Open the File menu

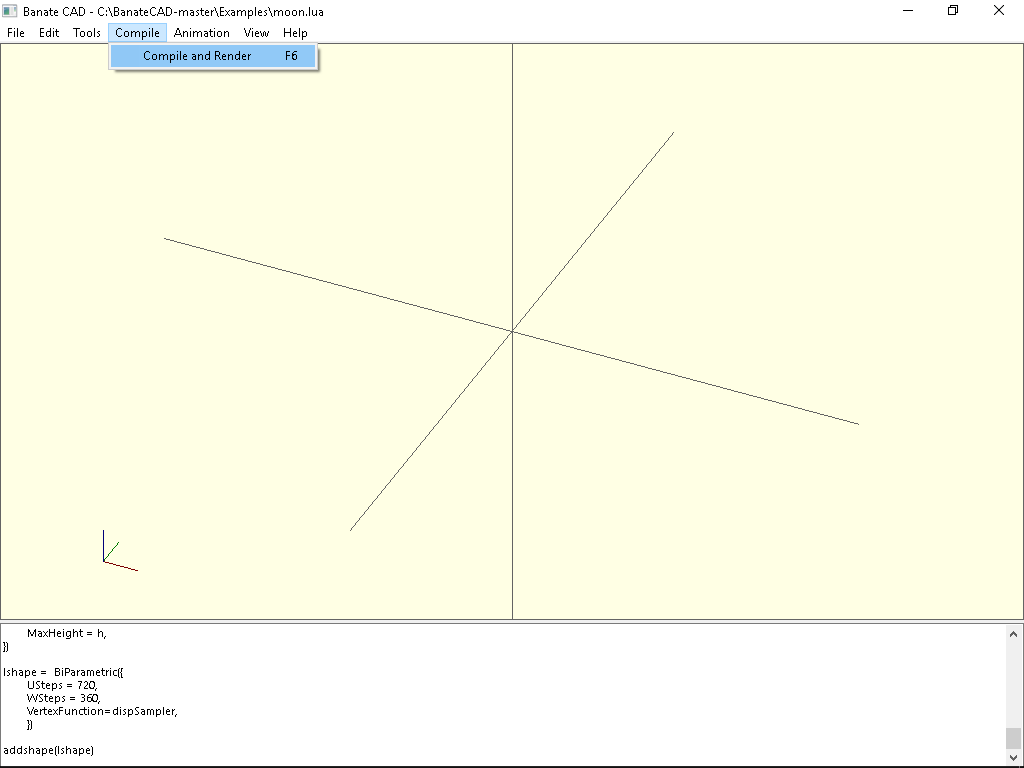[x=15, y=32]
